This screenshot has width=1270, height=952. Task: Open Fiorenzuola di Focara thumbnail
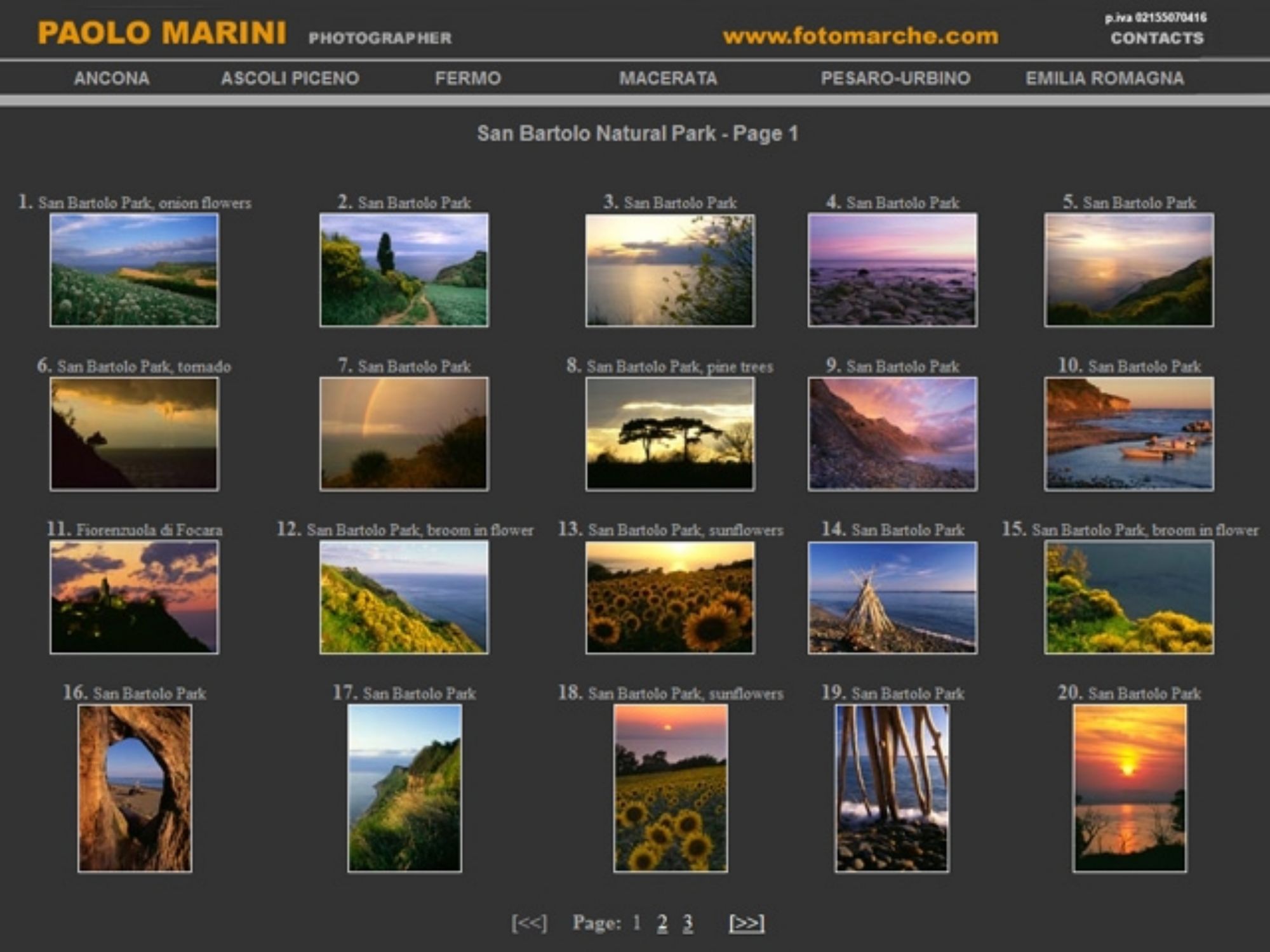(x=134, y=597)
